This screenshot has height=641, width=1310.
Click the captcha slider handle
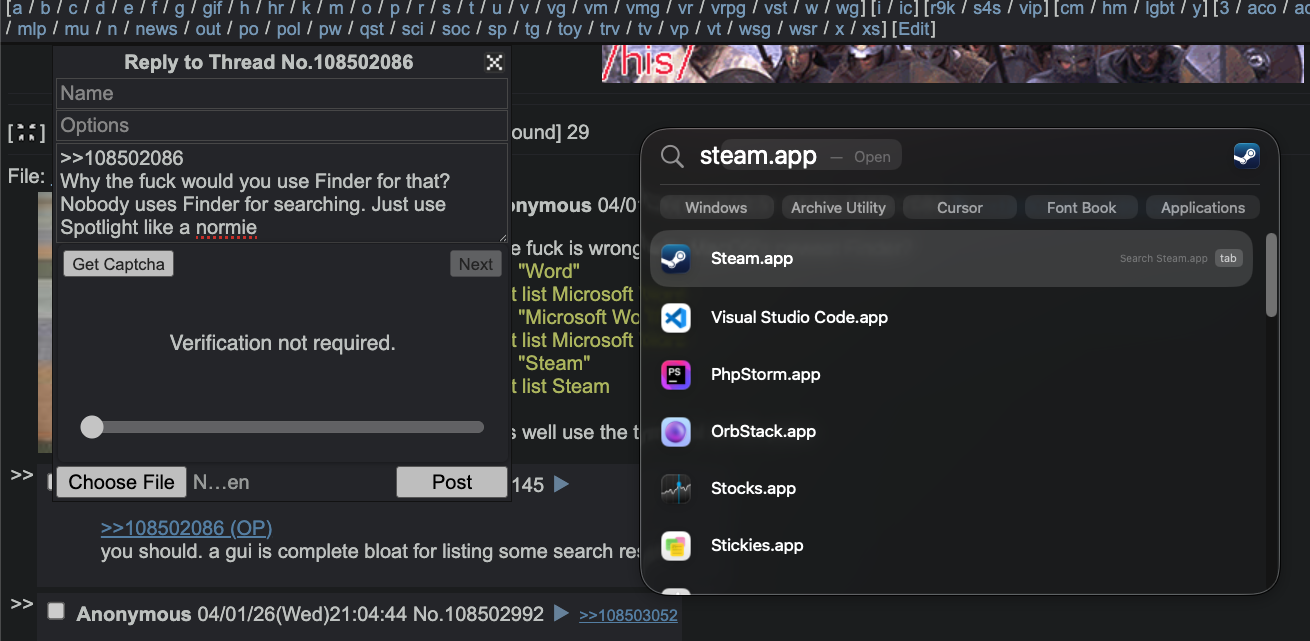click(x=92, y=427)
